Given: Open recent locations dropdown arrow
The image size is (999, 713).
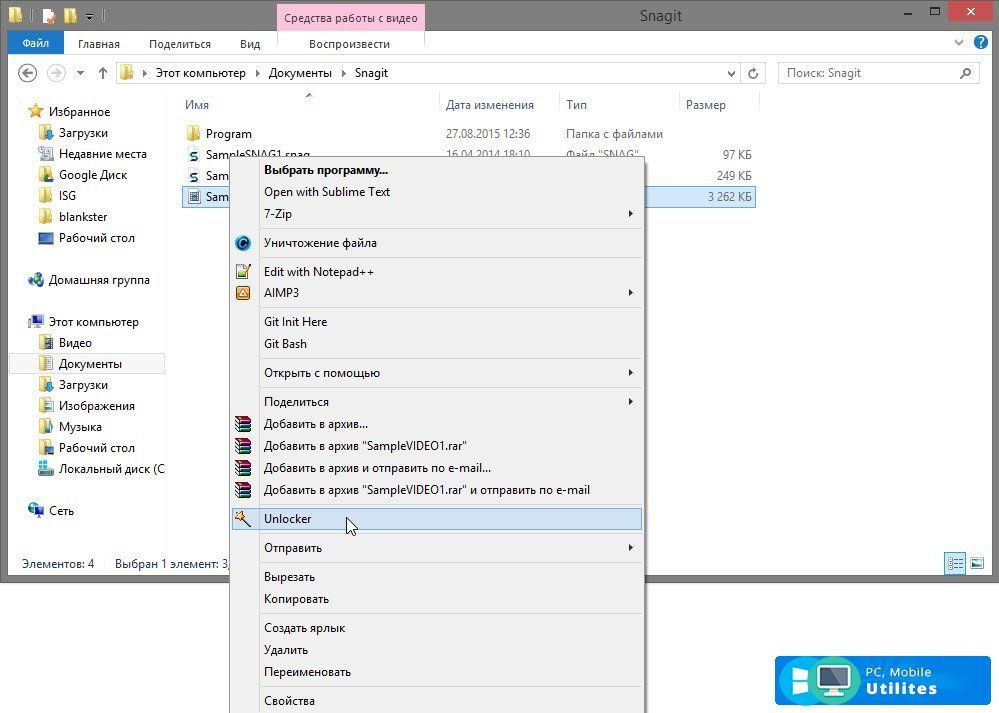Looking at the screenshot, I should click(80, 73).
